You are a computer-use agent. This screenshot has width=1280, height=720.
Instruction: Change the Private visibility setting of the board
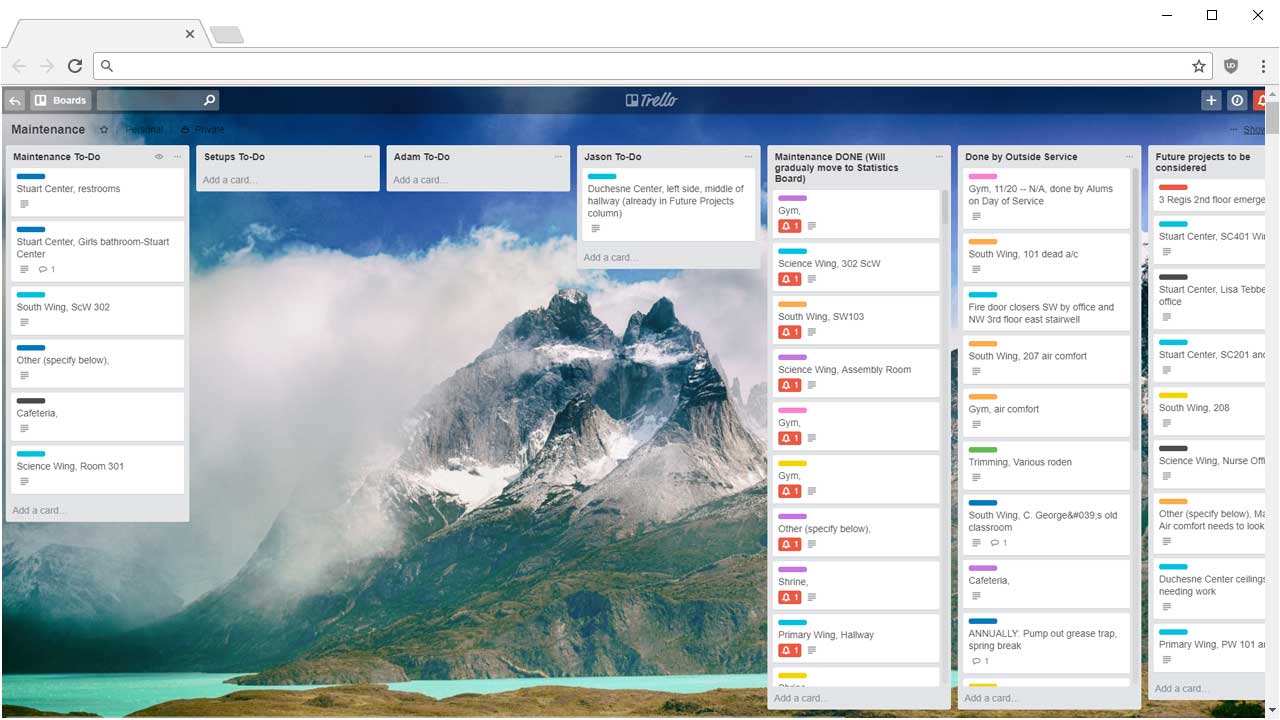tap(203, 130)
